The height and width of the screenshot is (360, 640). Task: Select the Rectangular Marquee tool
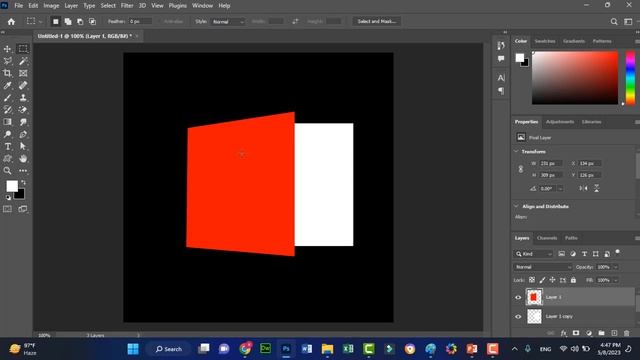23,49
